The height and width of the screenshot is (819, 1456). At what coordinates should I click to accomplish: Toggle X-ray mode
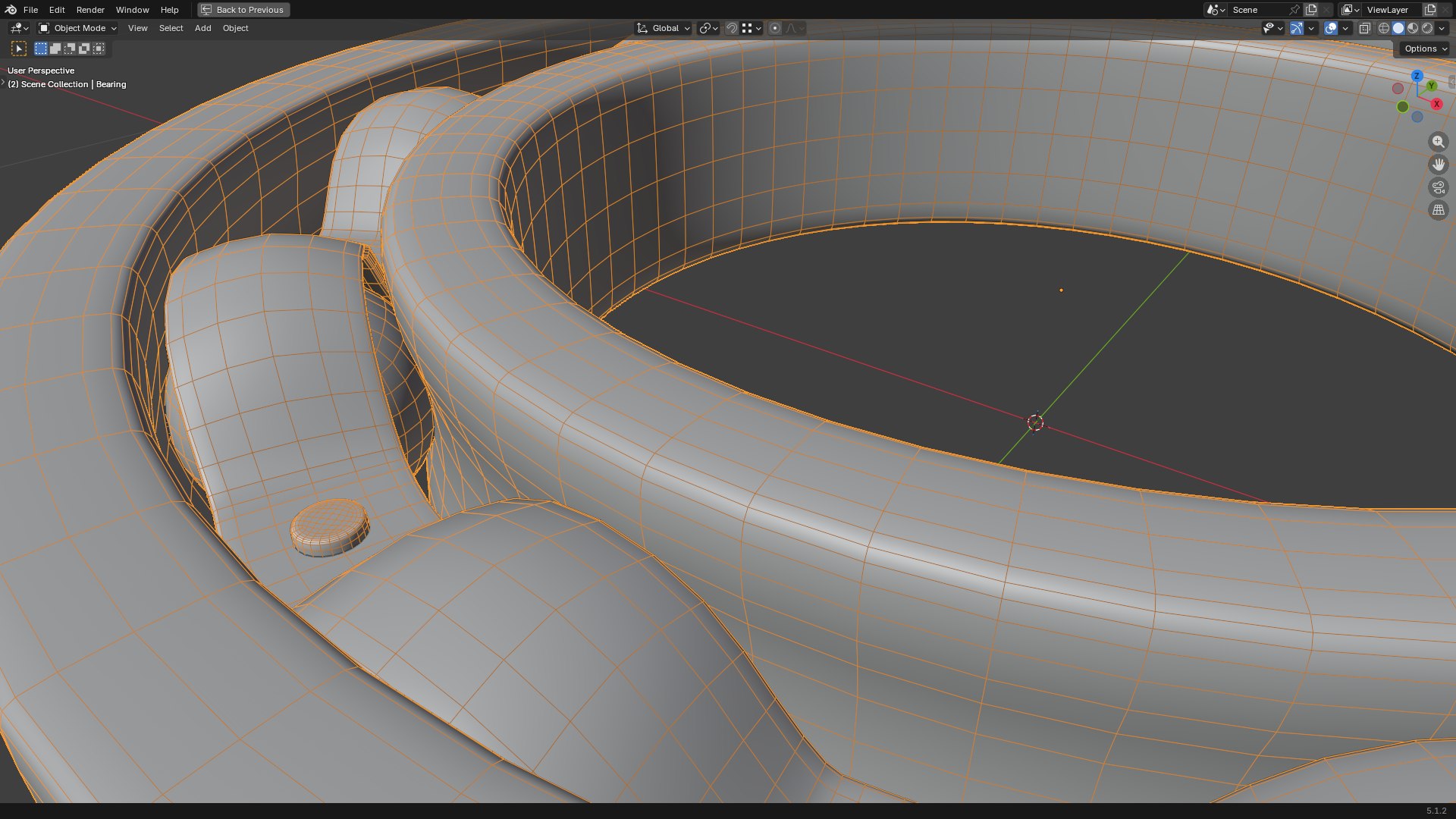(x=1364, y=28)
